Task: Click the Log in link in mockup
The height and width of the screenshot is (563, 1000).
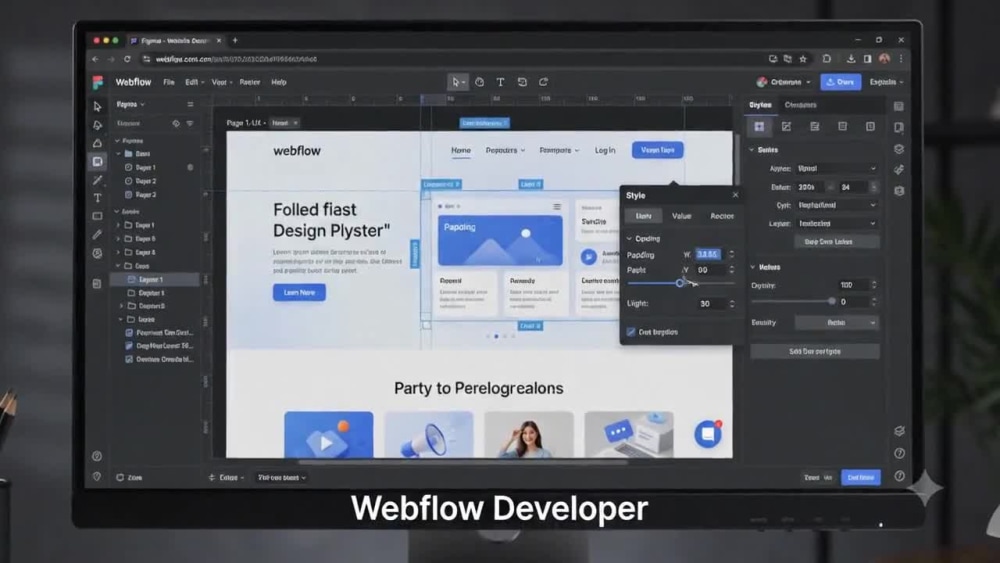Action: pyautogui.click(x=605, y=150)
